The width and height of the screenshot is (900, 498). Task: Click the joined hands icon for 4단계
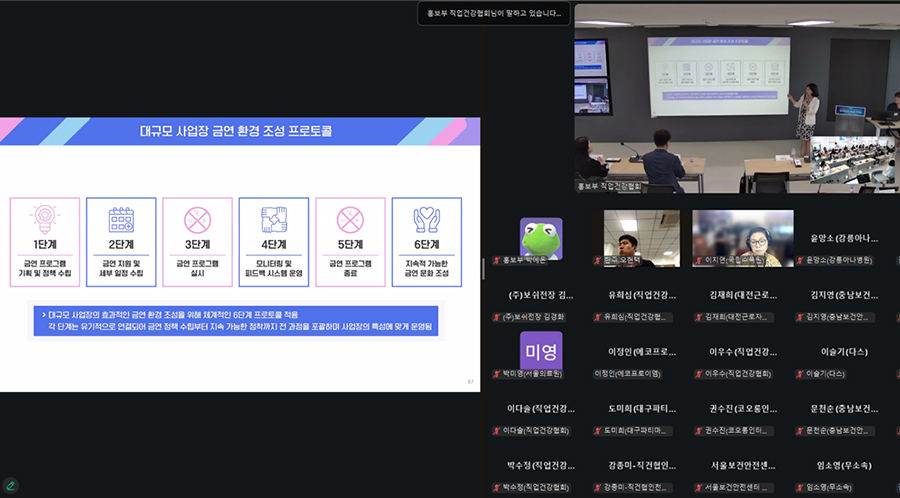[x=274, y=219]
